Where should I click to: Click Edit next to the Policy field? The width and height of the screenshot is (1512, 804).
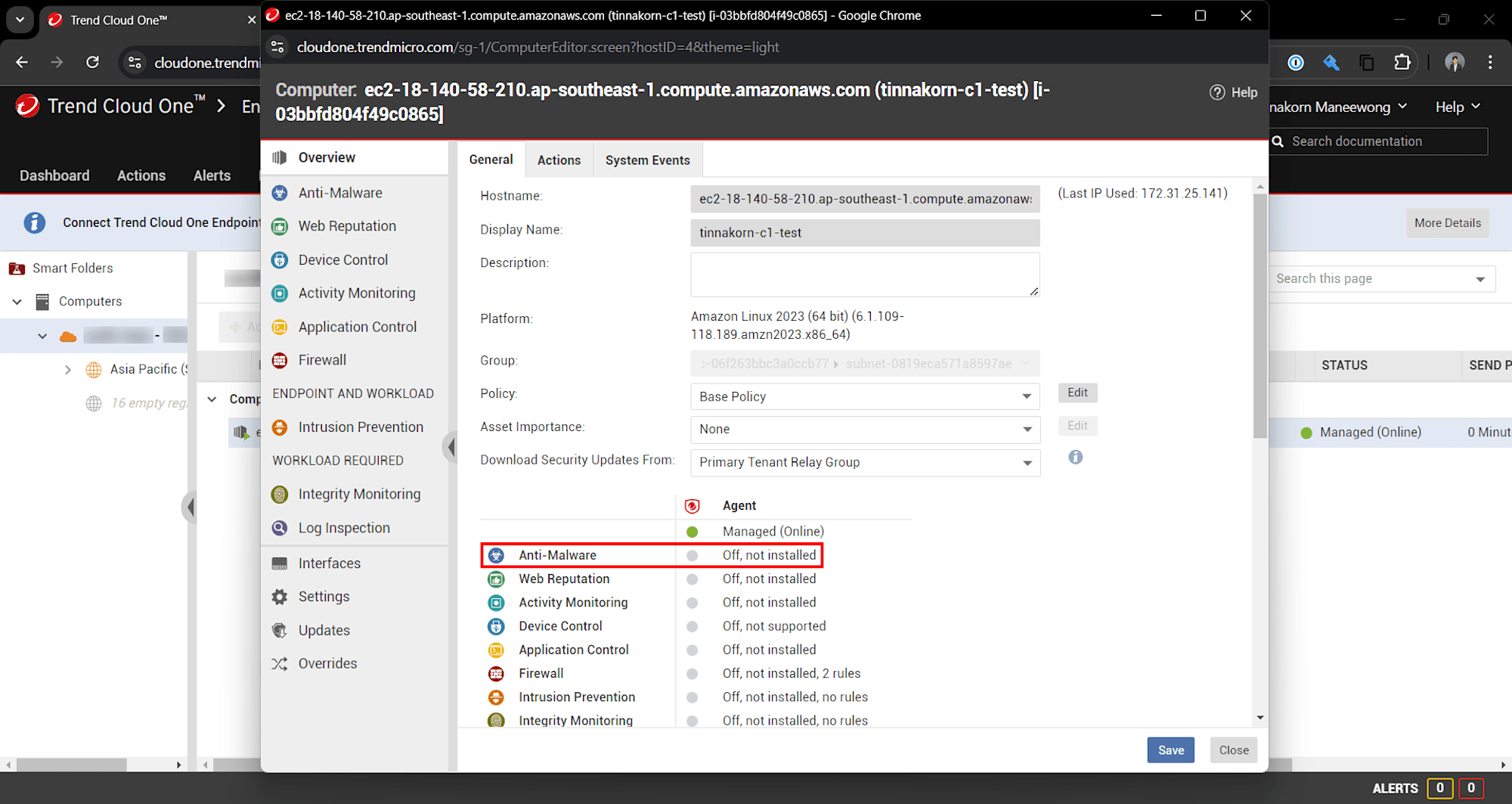[x=1077, y=393]
